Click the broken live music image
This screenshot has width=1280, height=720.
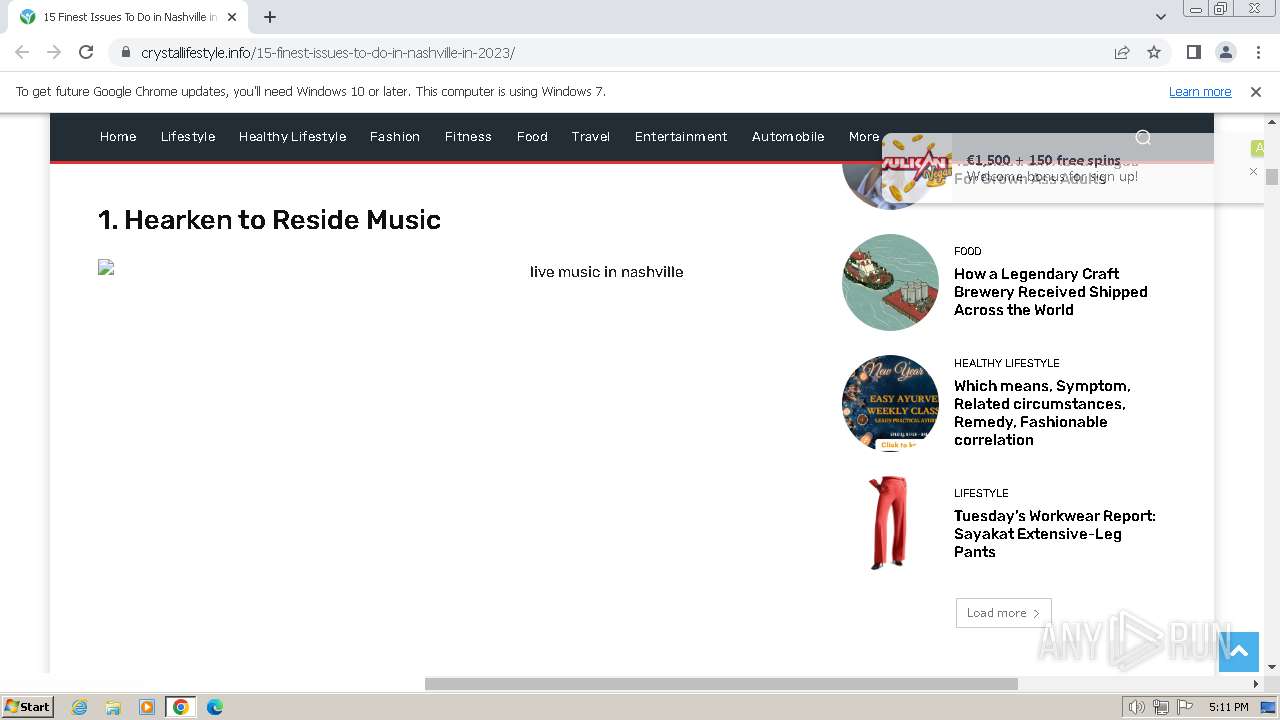106,267
